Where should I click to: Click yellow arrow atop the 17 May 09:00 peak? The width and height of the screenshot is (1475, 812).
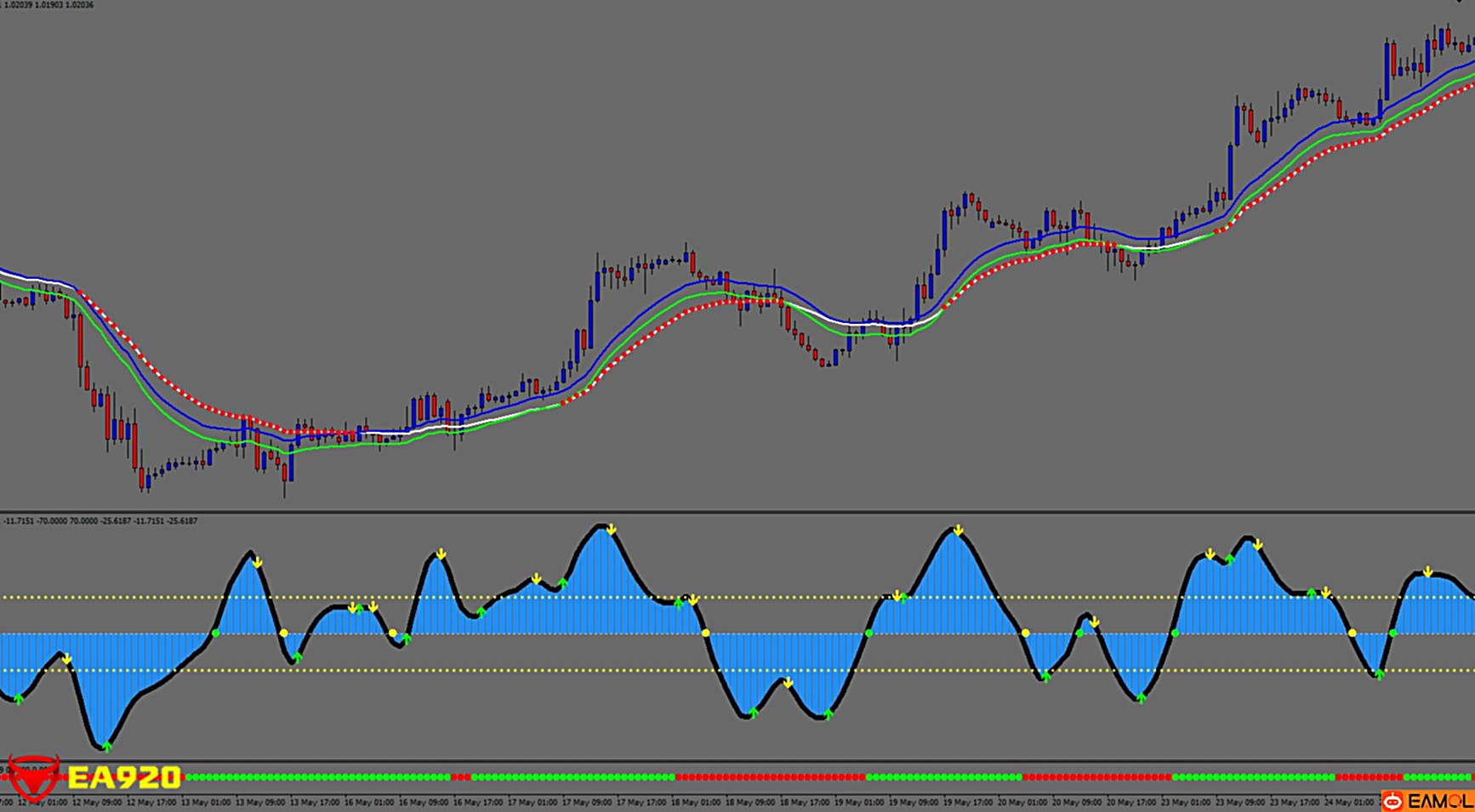611,531
